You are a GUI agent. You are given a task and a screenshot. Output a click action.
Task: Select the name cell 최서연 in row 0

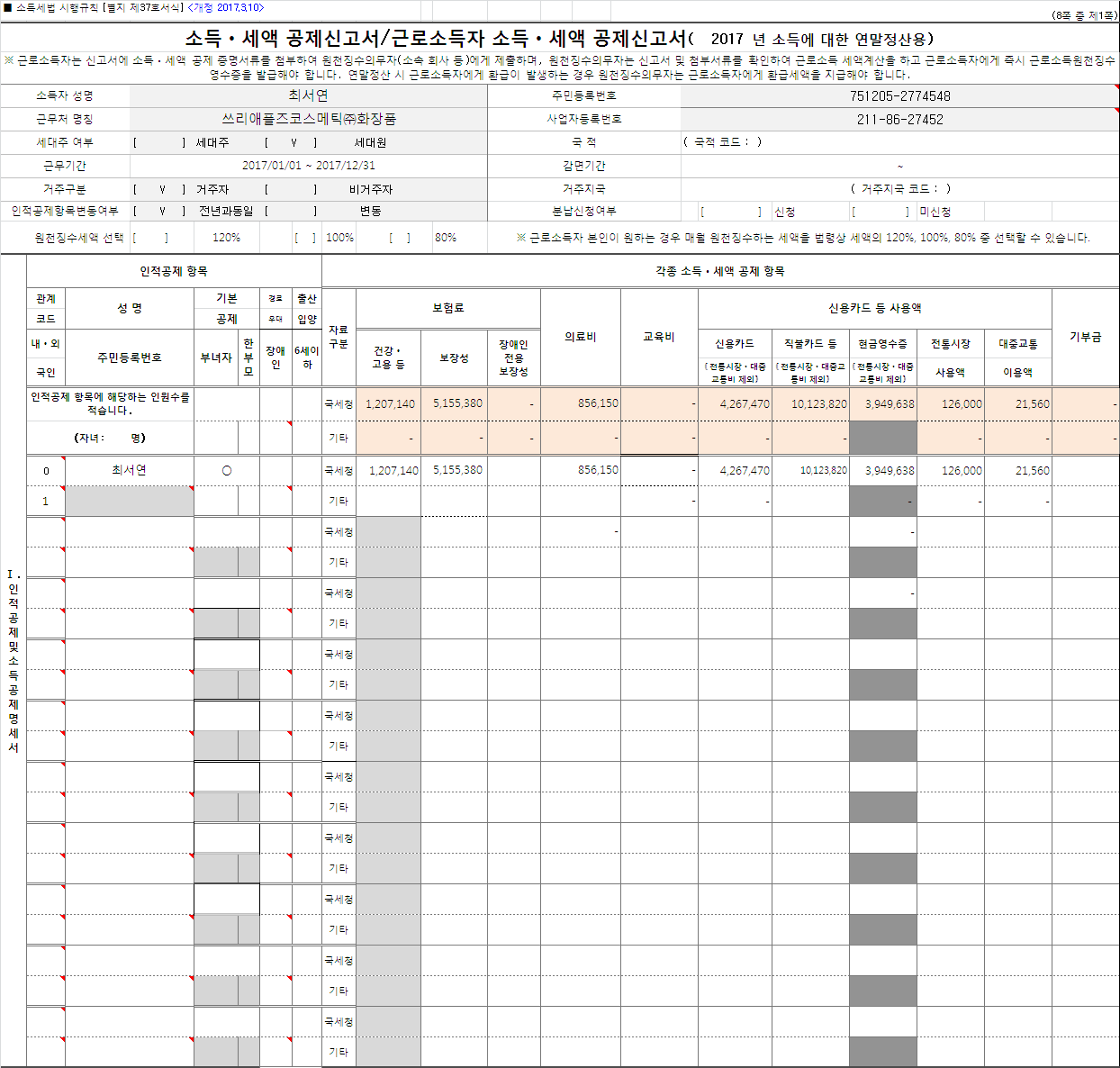pyautogui.click(x=130, y=470)
